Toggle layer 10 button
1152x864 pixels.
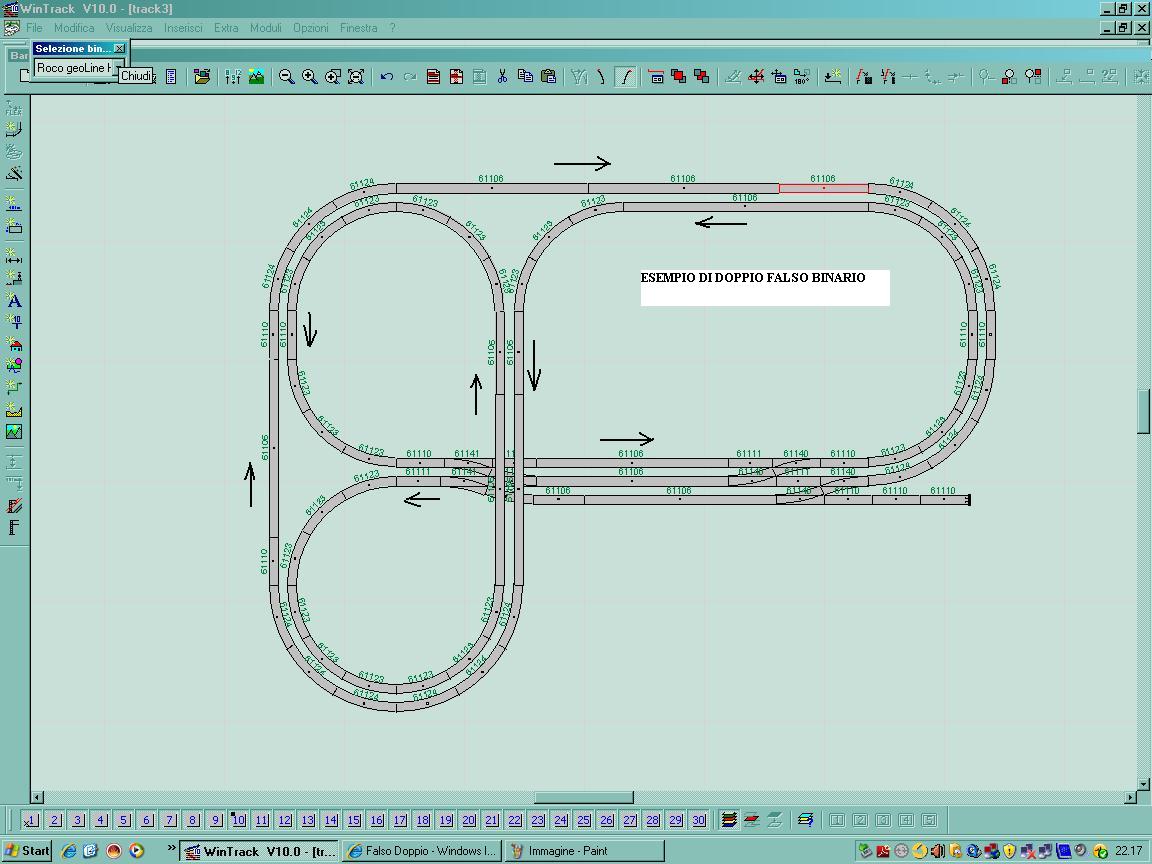click(238, 820)
